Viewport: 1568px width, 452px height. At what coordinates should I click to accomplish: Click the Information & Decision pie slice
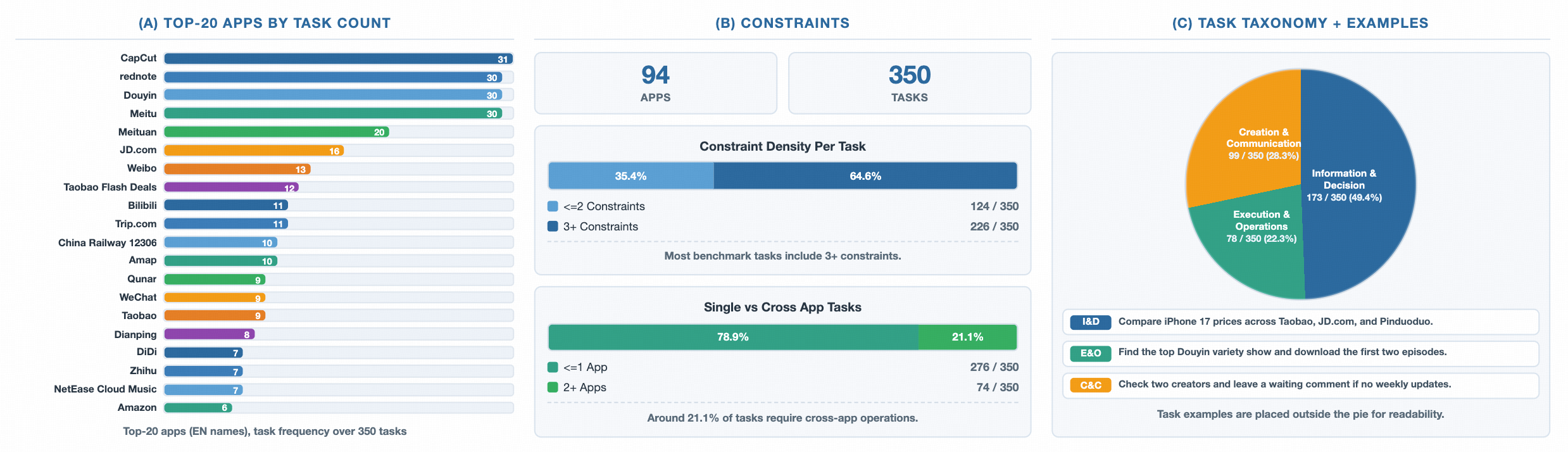pyautogui.click(x=1358, y=185)
